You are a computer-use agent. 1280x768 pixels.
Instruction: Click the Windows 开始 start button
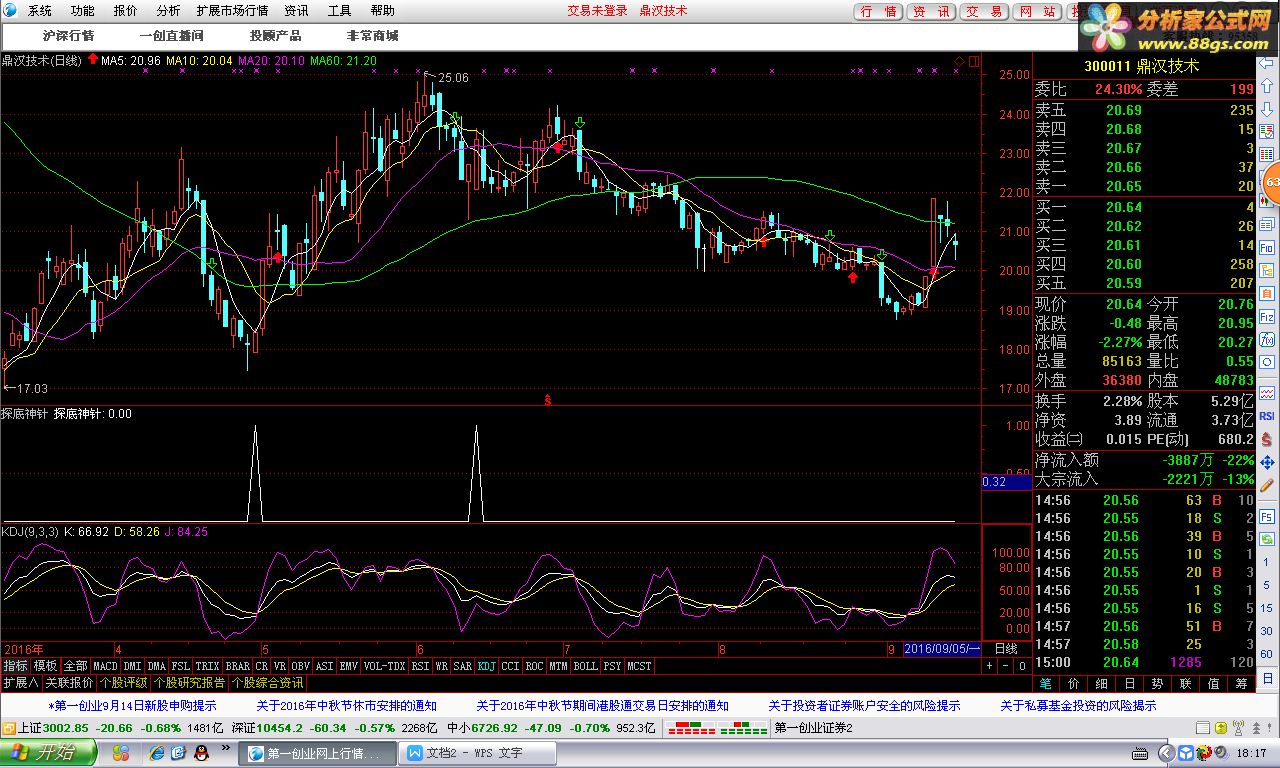tap(50, 754)
